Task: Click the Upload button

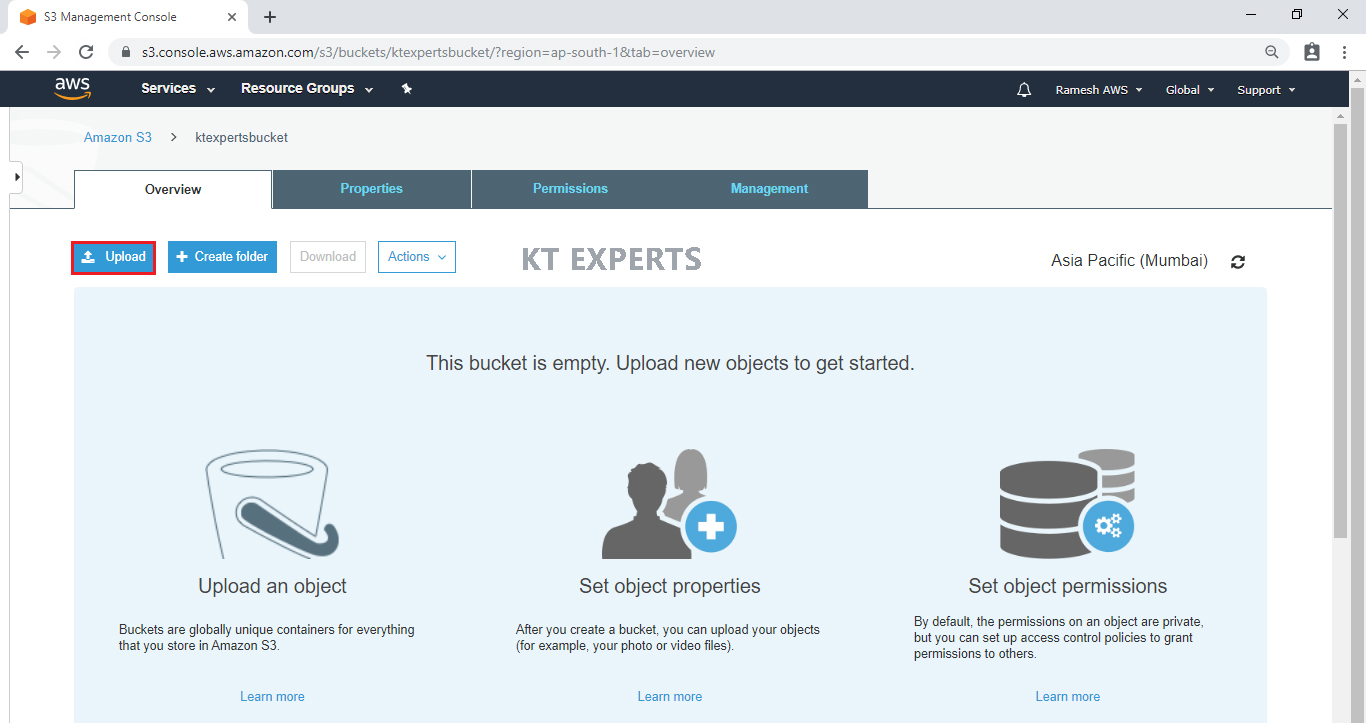Action: coord(114,257)
